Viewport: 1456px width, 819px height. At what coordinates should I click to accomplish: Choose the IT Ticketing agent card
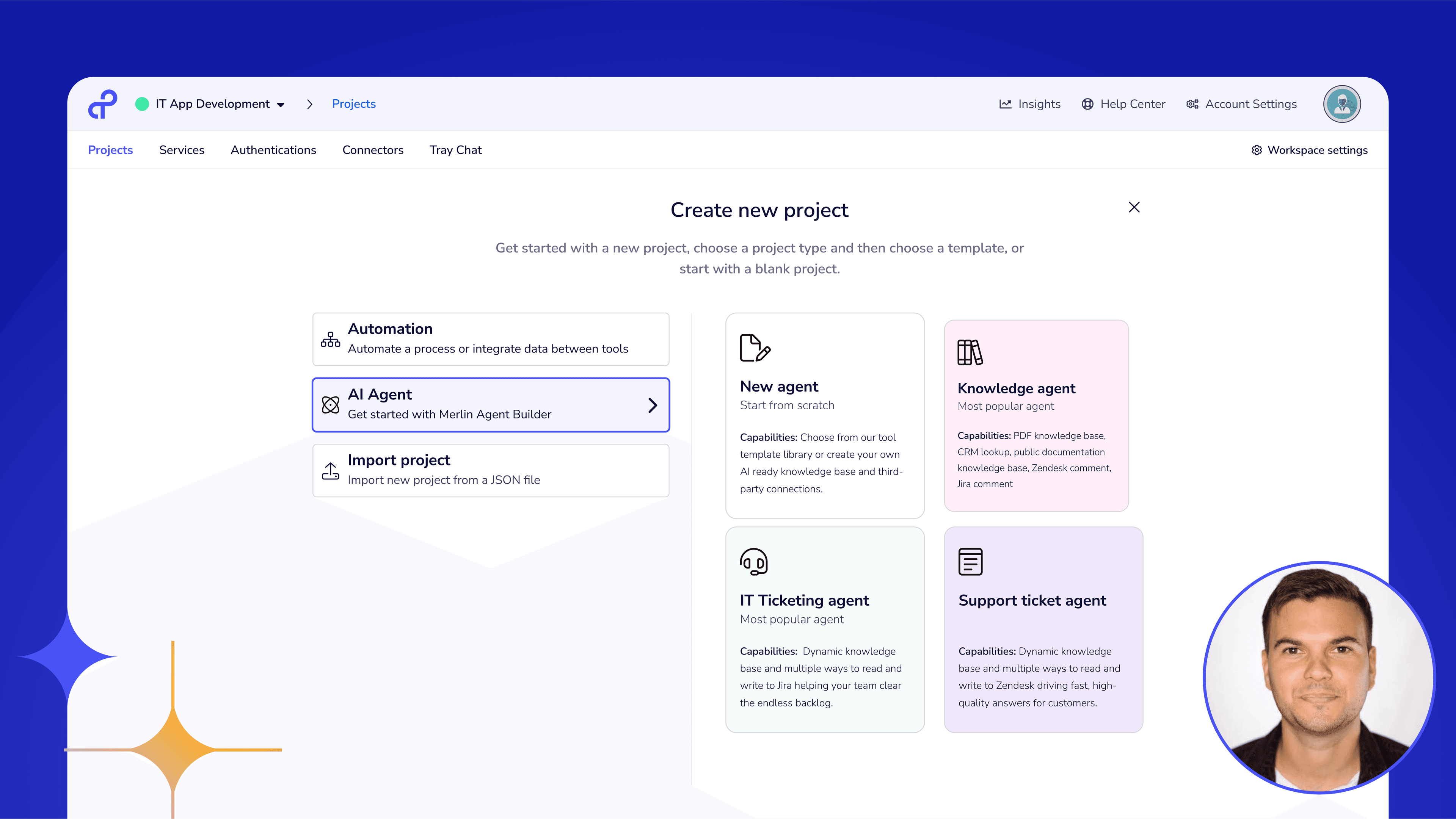(x=825, y=630)
